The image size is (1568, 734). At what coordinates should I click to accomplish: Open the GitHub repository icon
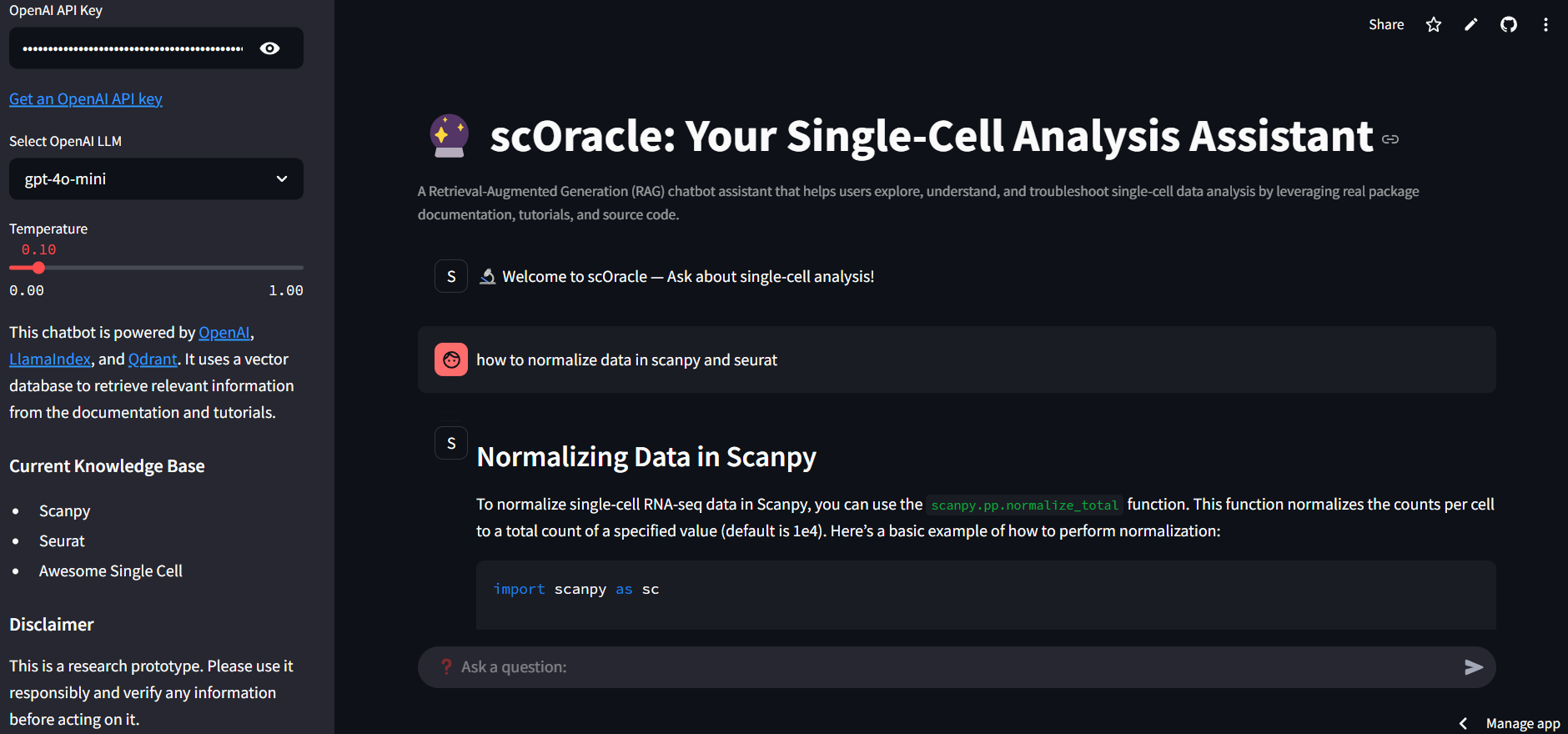point(1508,25)
